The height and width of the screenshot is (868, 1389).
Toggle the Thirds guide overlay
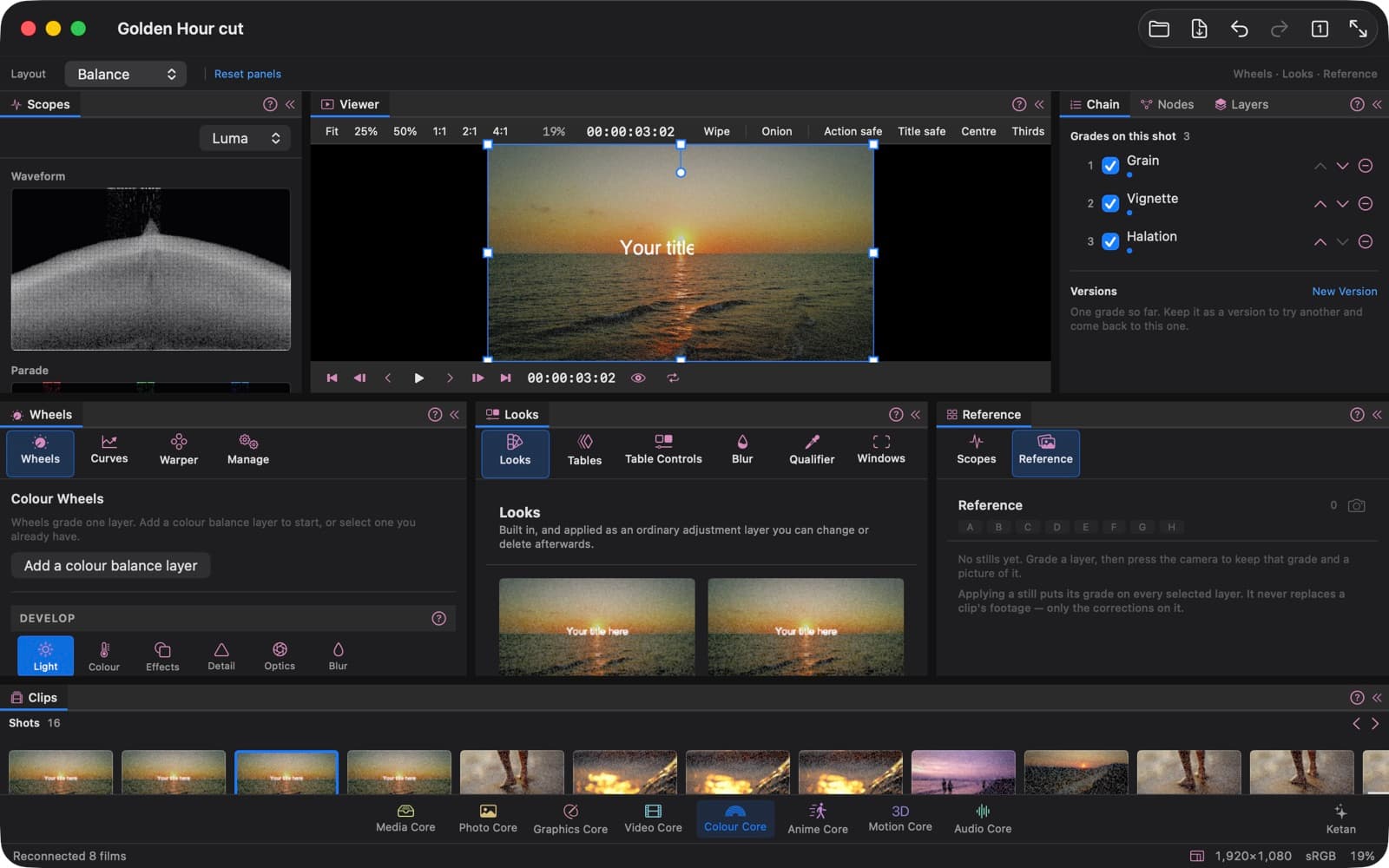point(1028,131)
